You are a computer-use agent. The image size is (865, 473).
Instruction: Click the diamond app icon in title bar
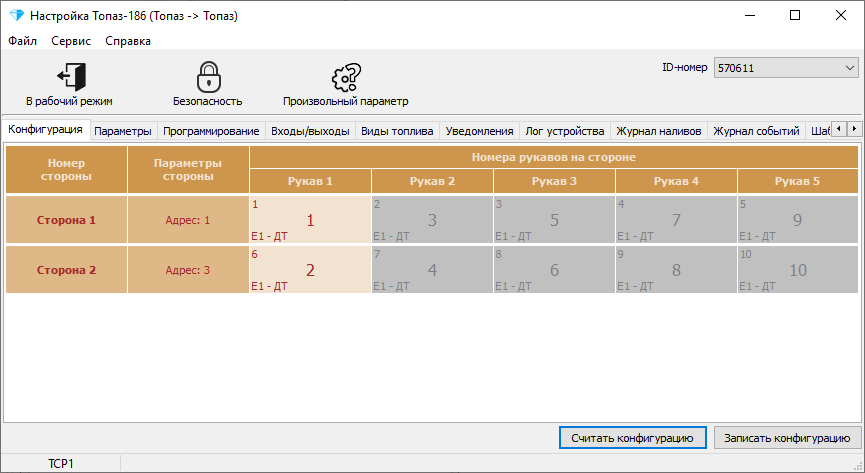point(17,15)
